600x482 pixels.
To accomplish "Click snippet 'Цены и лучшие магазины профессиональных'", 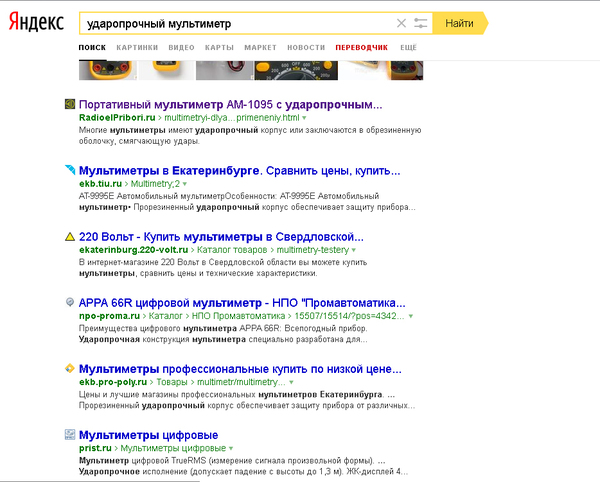I will [x=167, y=394].
